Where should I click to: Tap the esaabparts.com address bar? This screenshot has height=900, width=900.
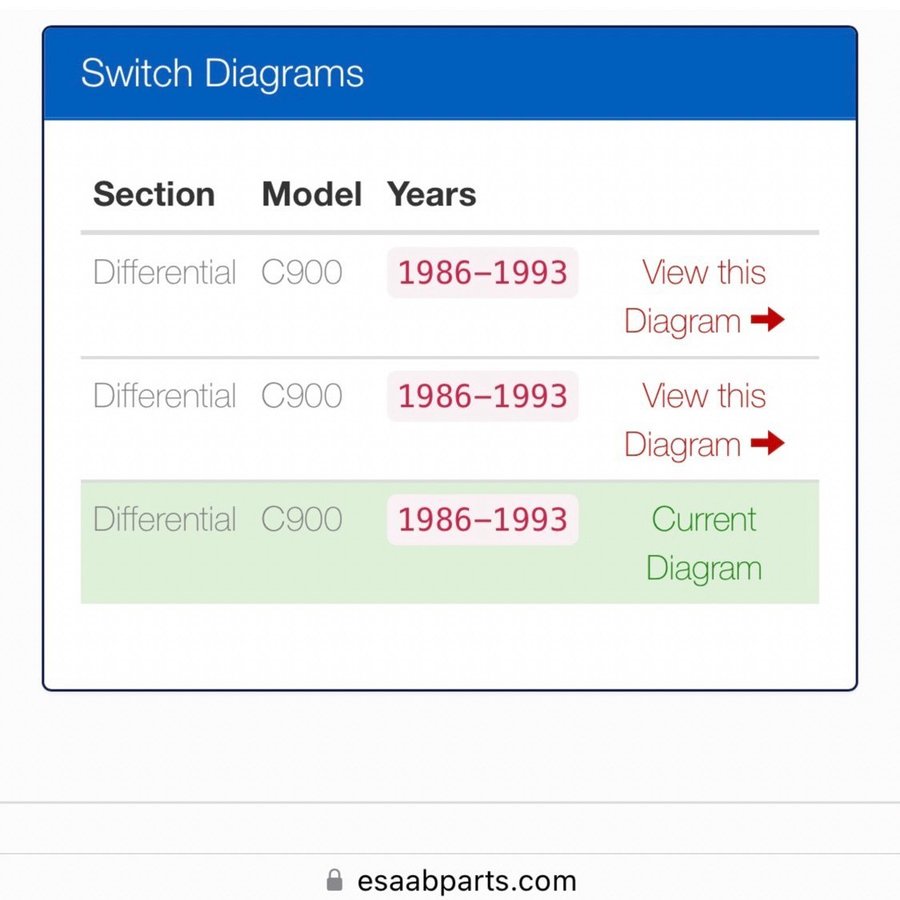pos(466,881)
